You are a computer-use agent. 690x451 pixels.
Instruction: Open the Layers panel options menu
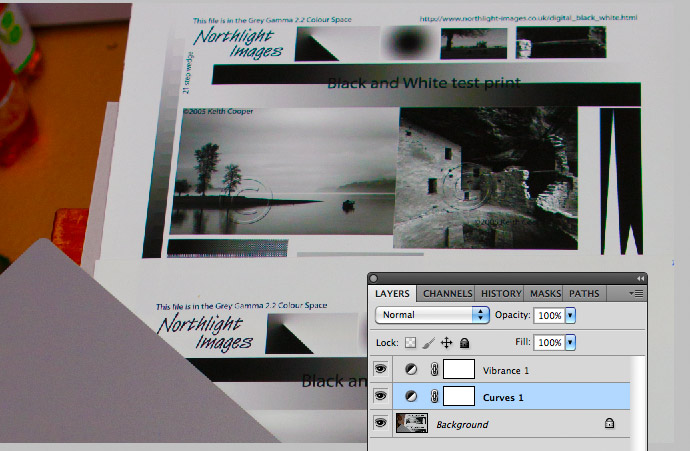click(x=636, y=293)
